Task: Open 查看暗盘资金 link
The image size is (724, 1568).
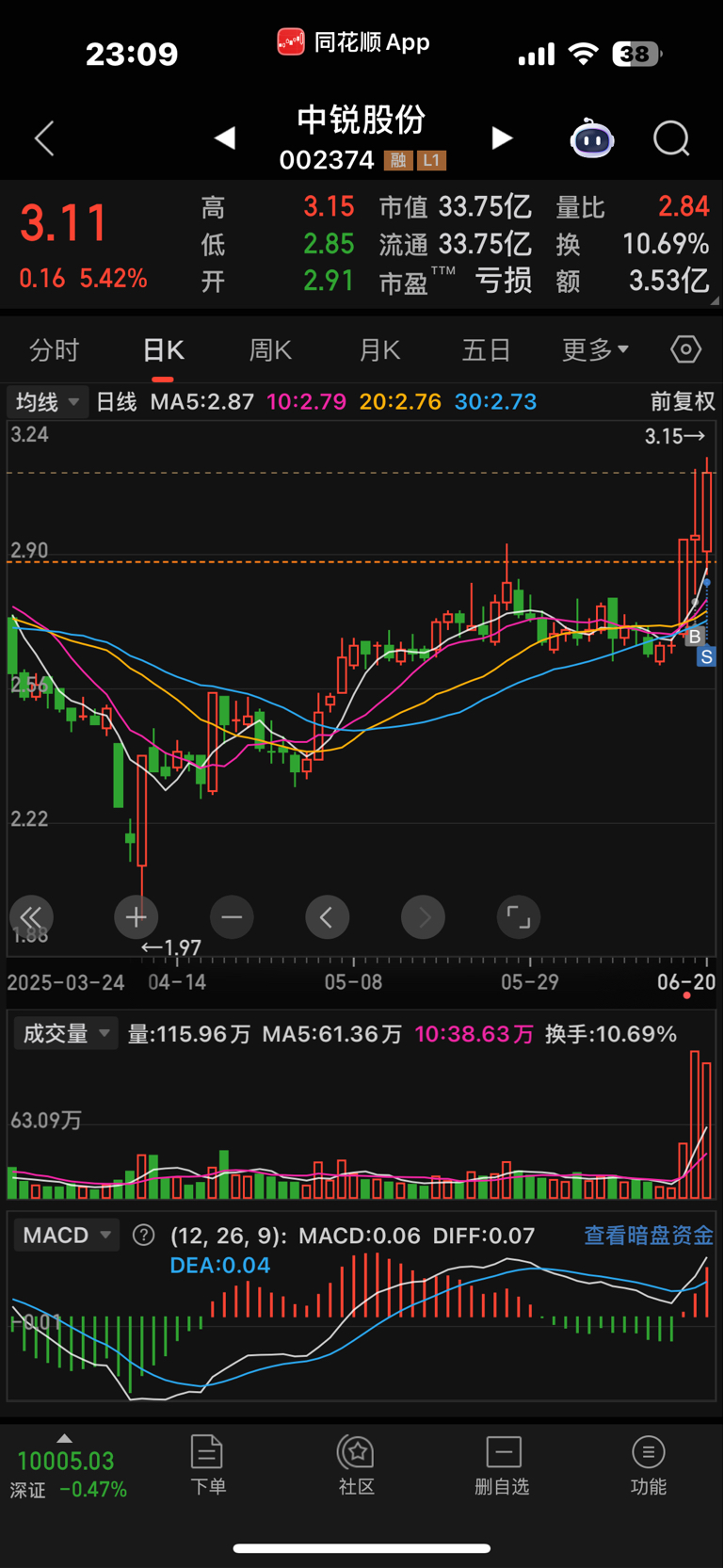Action: (649, 1235)
